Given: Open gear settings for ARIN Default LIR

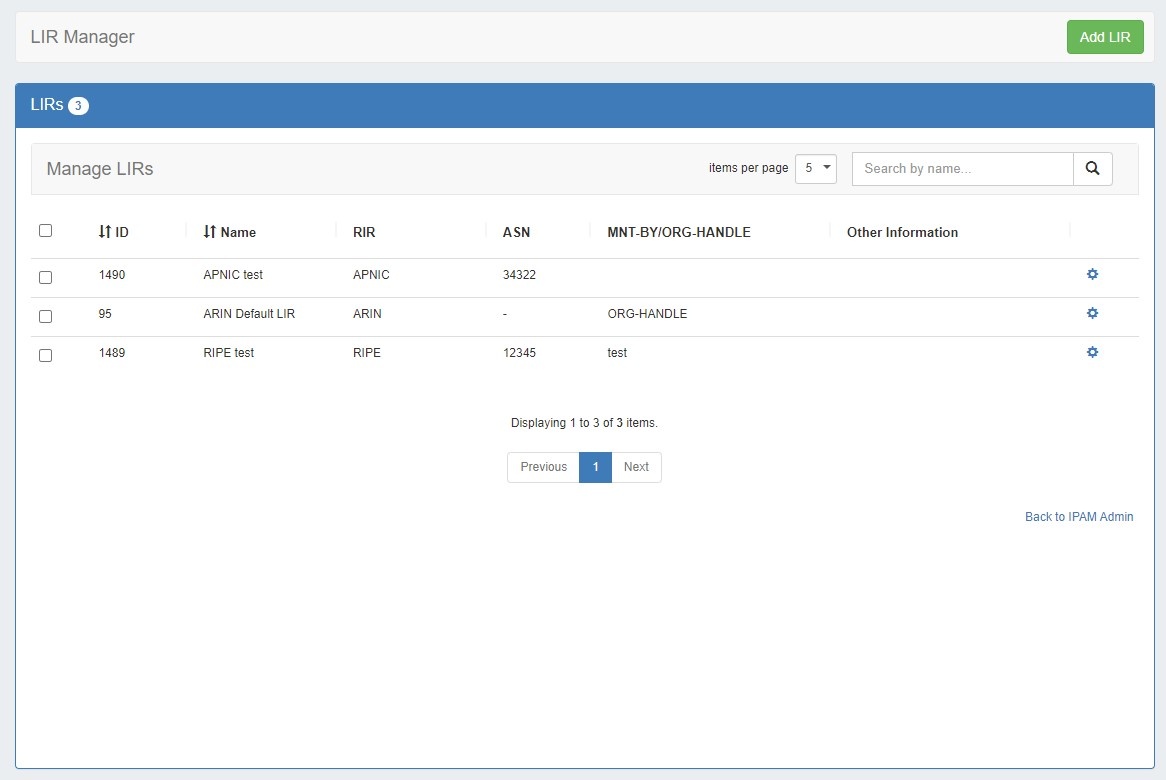Looking at the screenshot, I should click(x=1092, y=313).
